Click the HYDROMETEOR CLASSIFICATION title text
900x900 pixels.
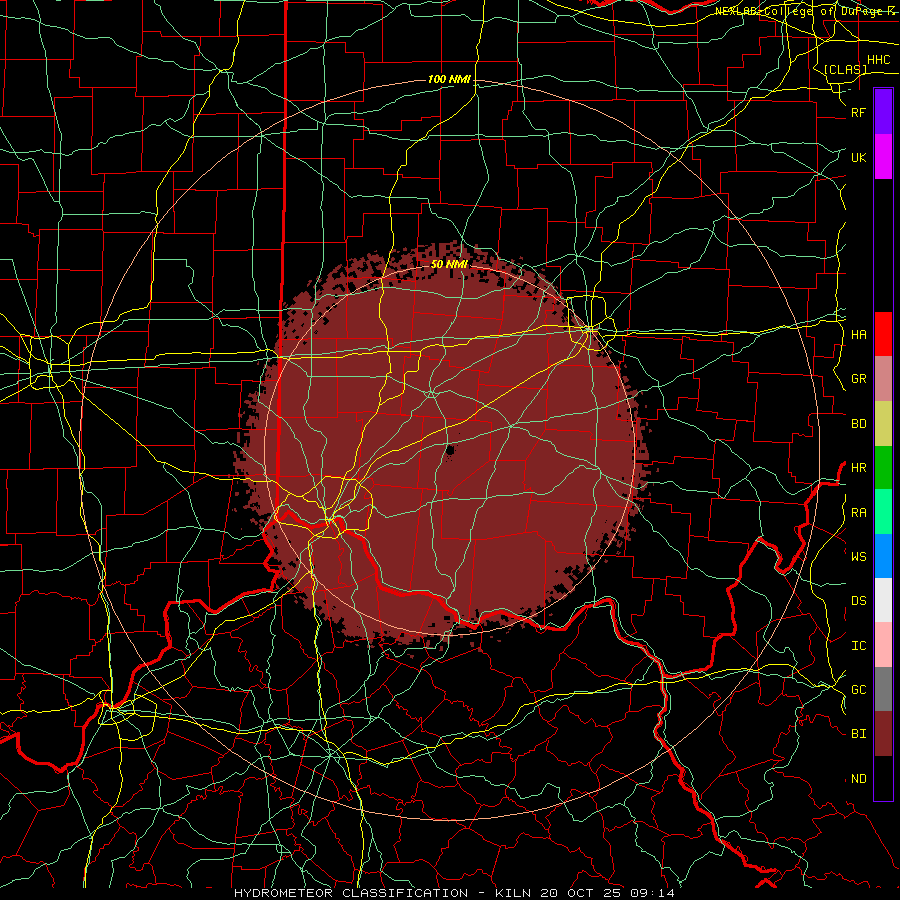351,893
